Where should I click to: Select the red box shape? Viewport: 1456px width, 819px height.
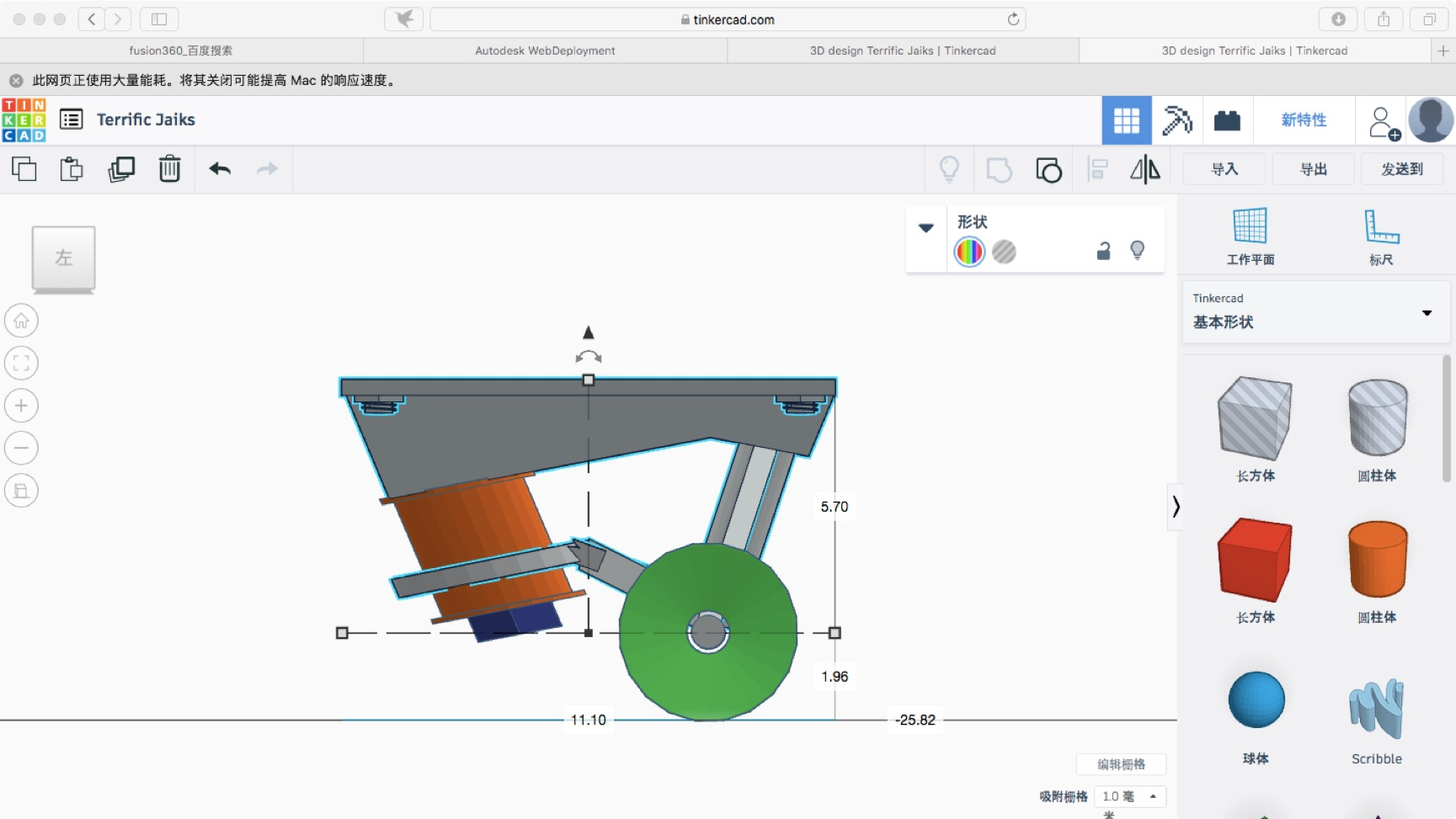1255,560
